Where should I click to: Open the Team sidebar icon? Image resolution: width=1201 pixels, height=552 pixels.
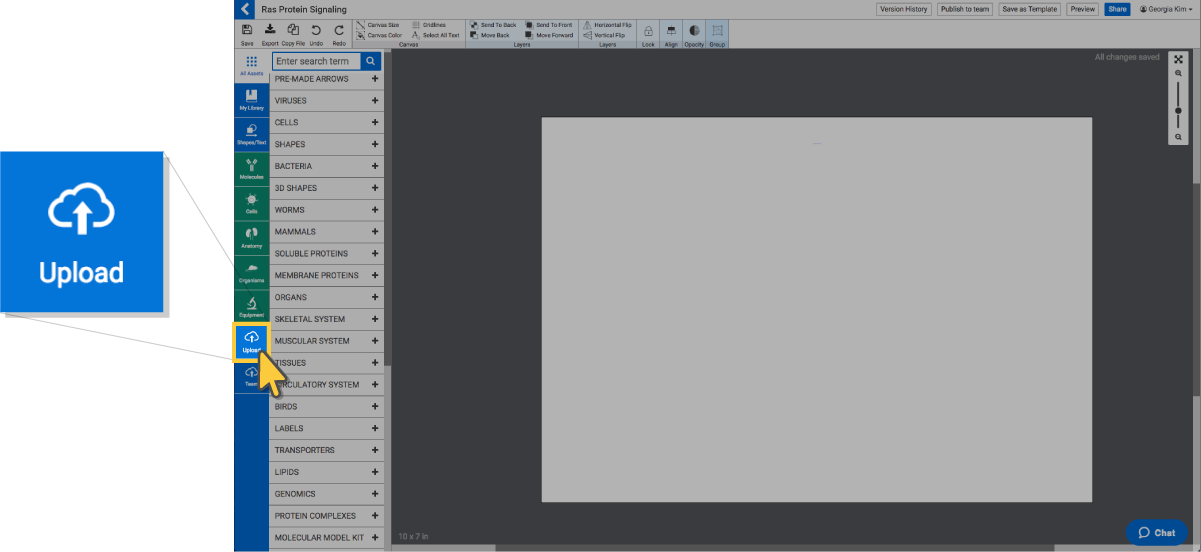click(x=251, y=376)
